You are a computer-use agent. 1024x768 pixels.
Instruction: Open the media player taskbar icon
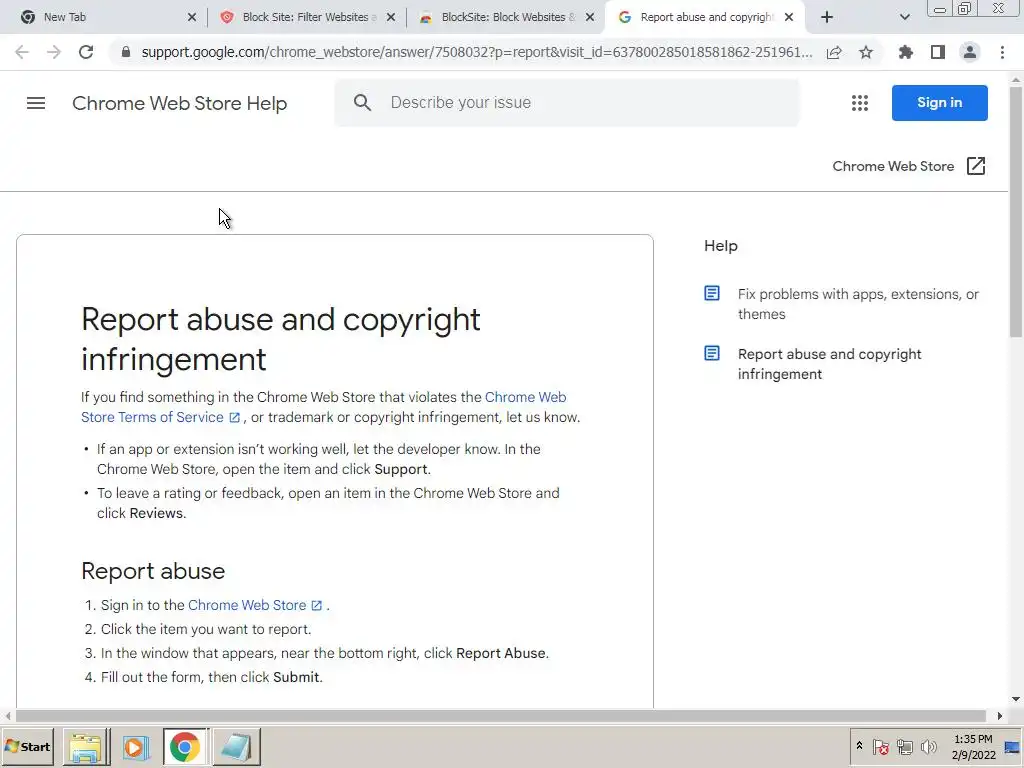[136, 747]
